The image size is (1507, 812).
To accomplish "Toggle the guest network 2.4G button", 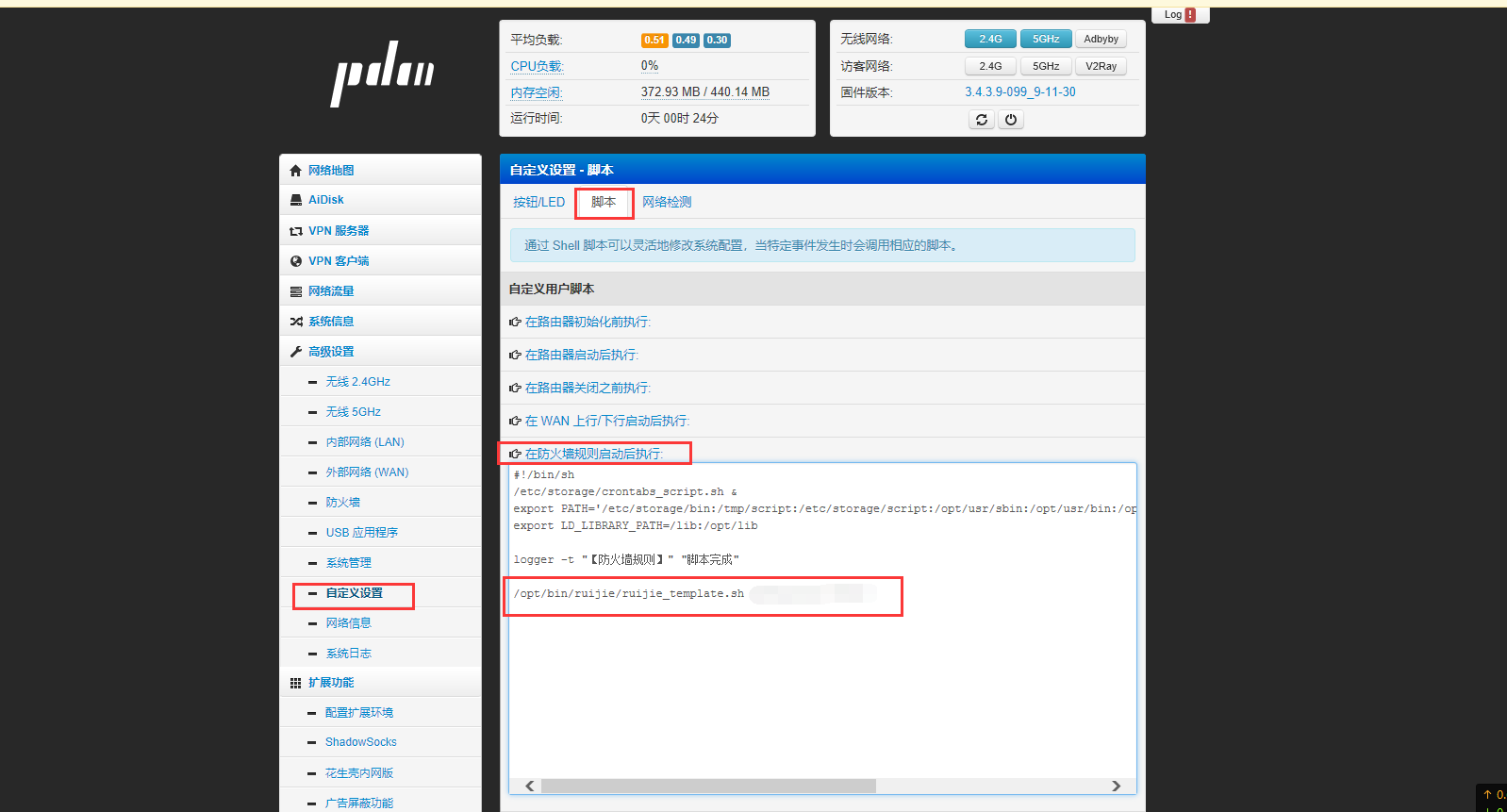I will pos(990,67).
